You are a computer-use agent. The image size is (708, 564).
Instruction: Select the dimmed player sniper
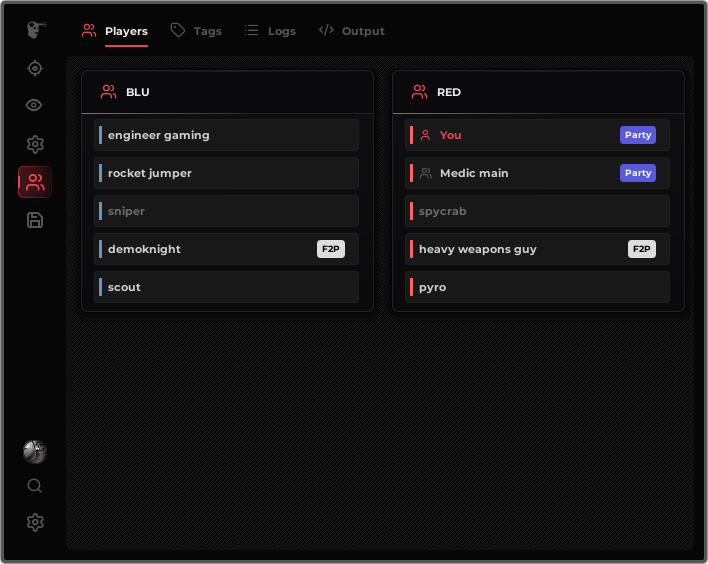point(227,211)
